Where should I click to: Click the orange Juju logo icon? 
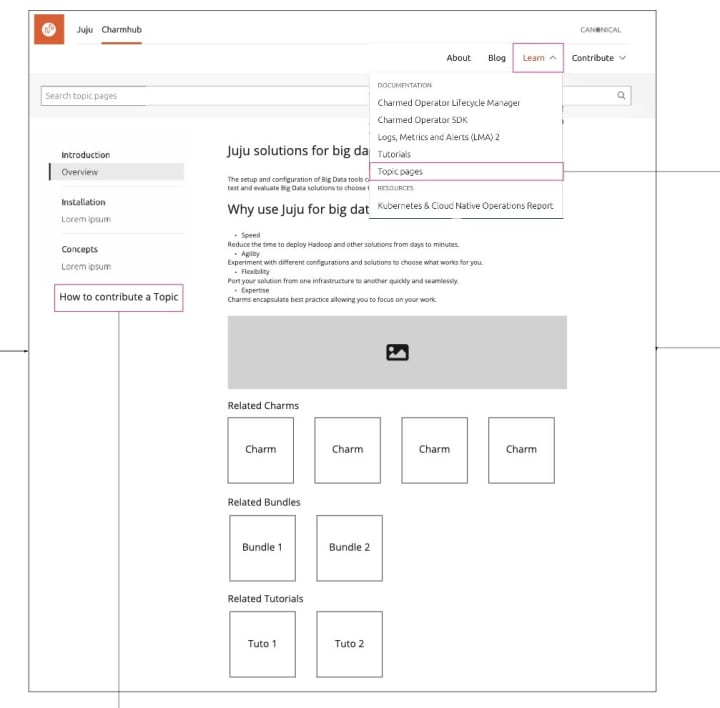click(x=49, y=29)
